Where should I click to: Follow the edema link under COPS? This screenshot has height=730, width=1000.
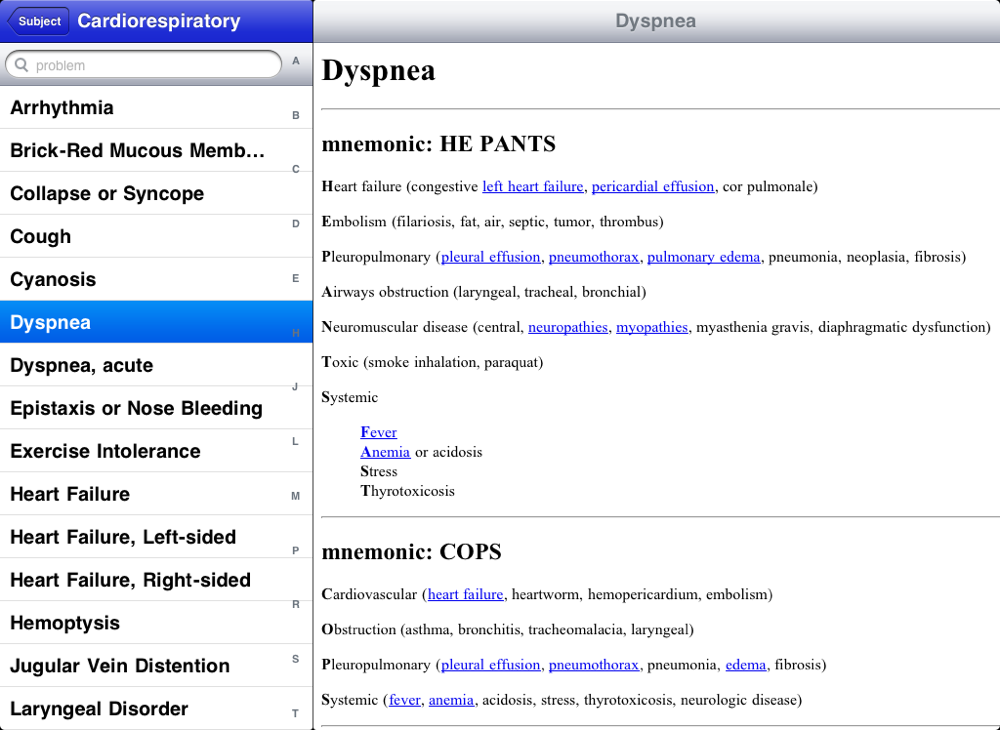point(746,665)
